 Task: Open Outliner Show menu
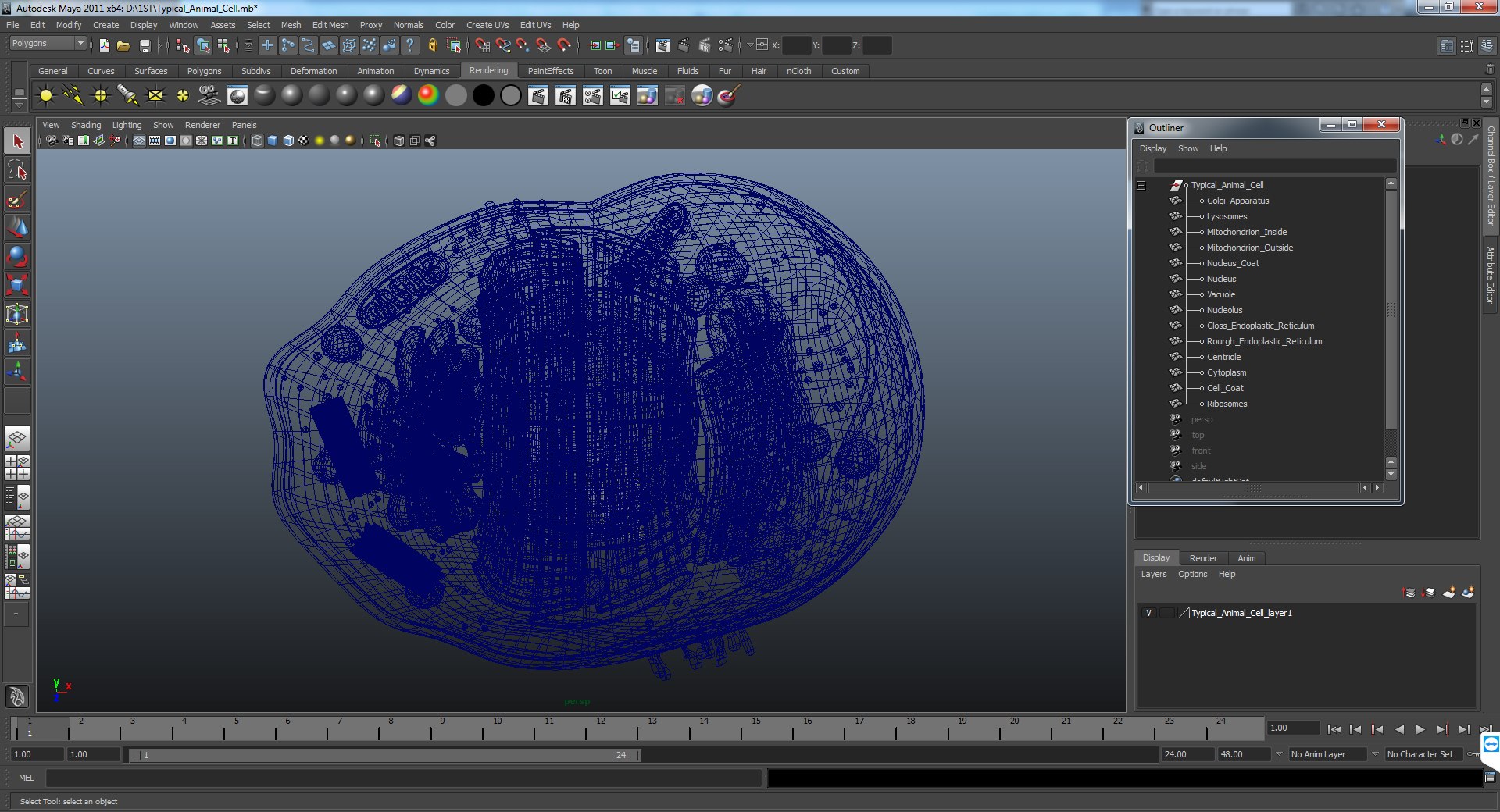(1188, 148)
